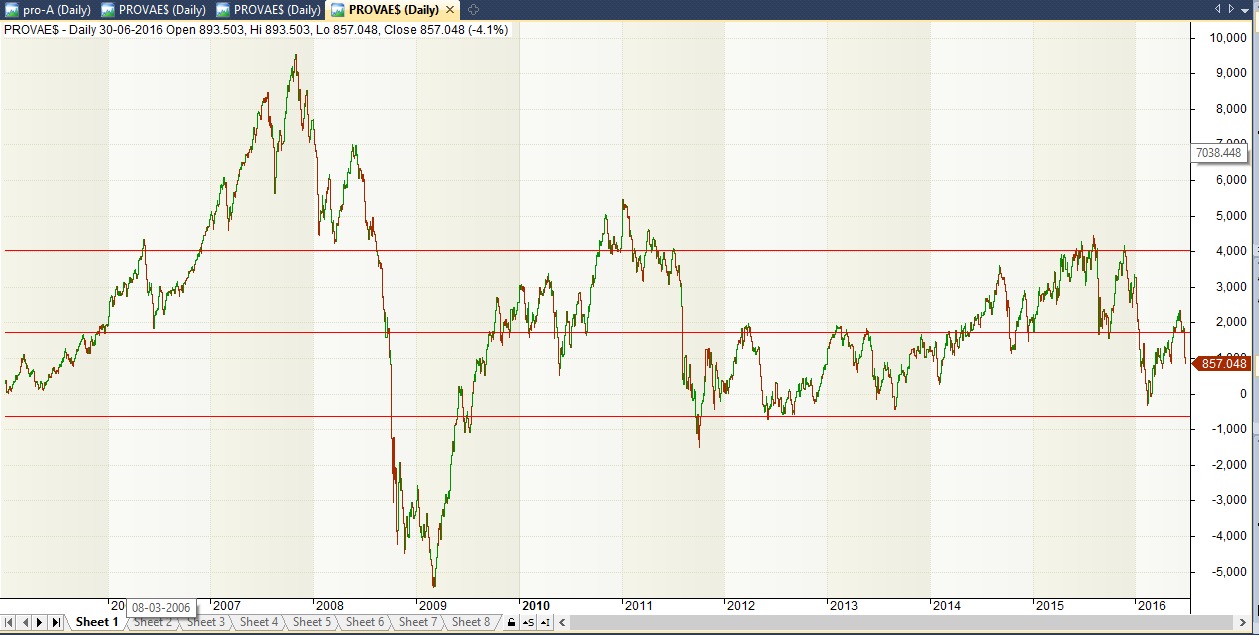Jump to last sheet tab button
The width and height of the screenshot is (1259, 635).
click(56, 622)
